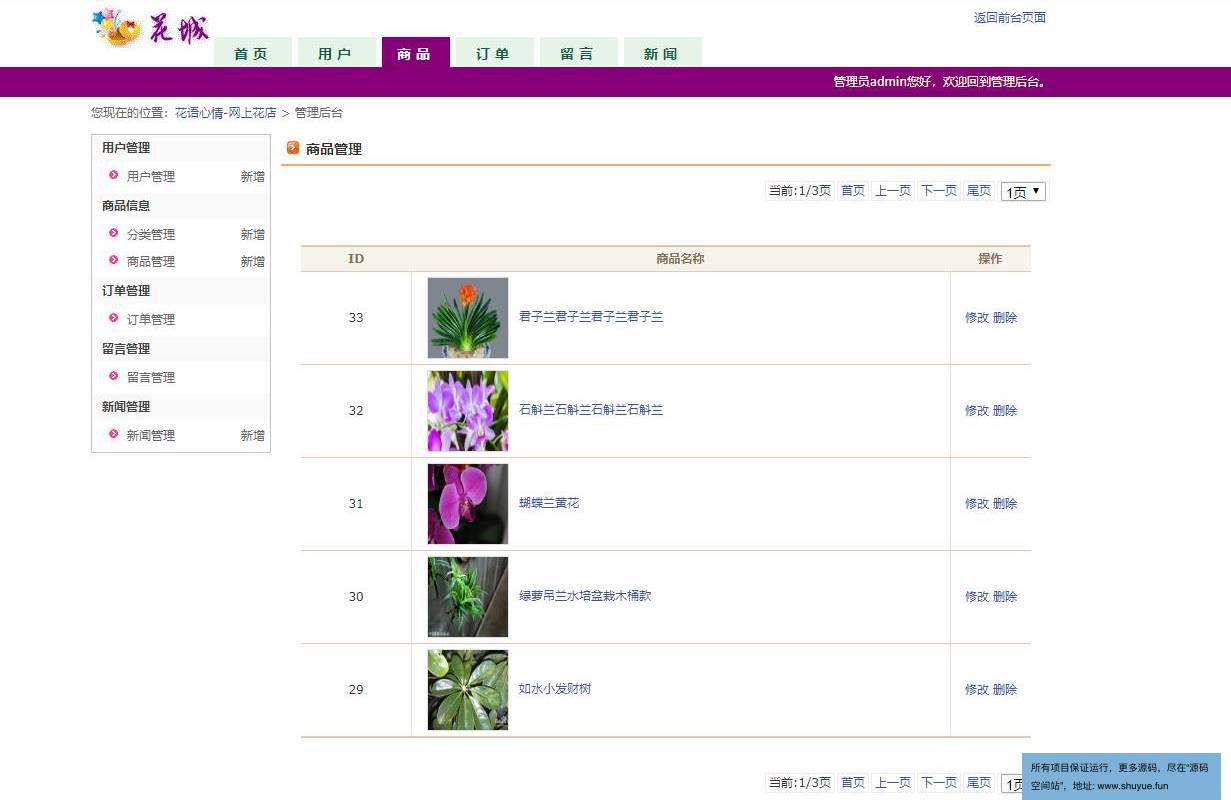
Task: Click 修改 for product ID 32
Action: click(x=977, y=411)
